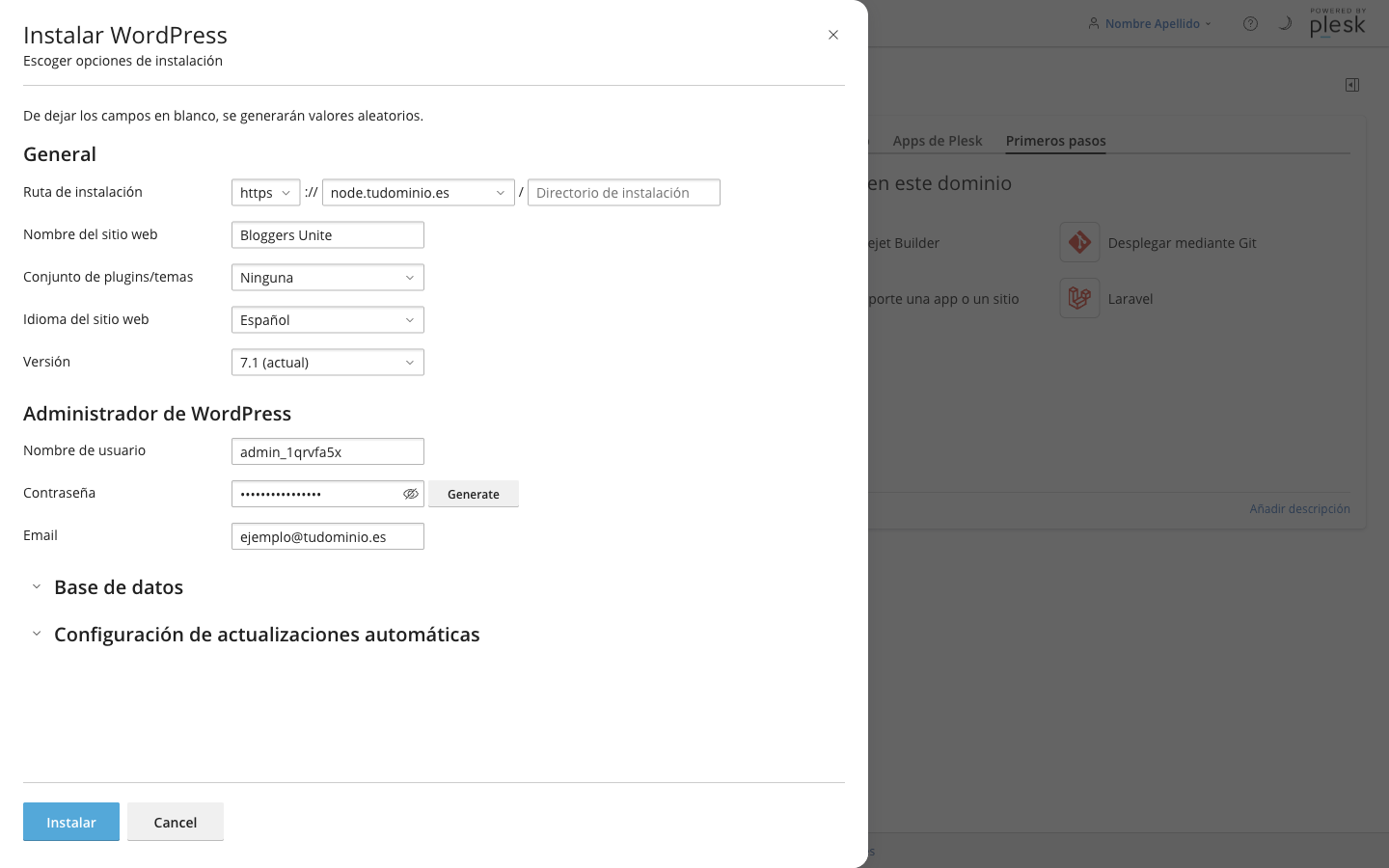The image size is (1389, 868).
Task: Click the Laravel icon
Action: (1079, 298)
